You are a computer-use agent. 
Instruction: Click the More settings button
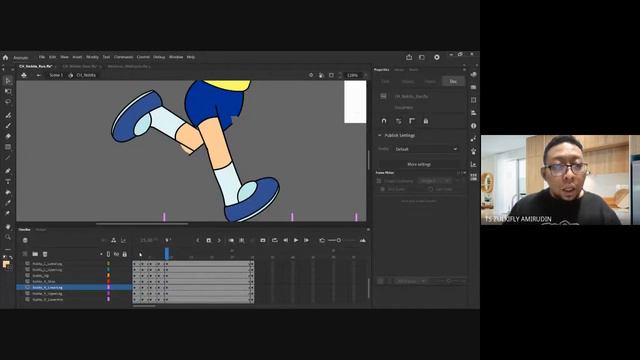(419, 164)
